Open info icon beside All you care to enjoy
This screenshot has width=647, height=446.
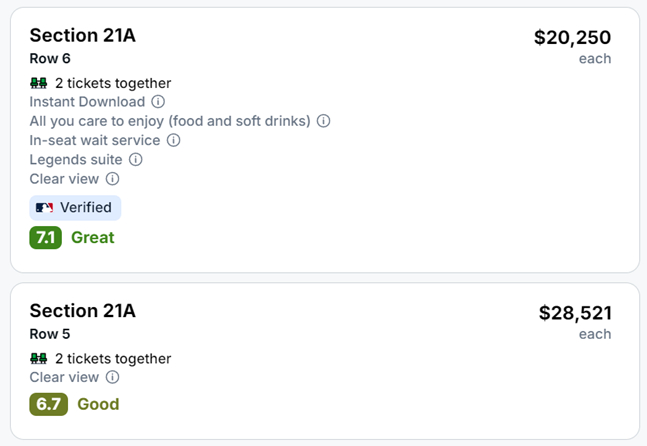click(324, 121)
